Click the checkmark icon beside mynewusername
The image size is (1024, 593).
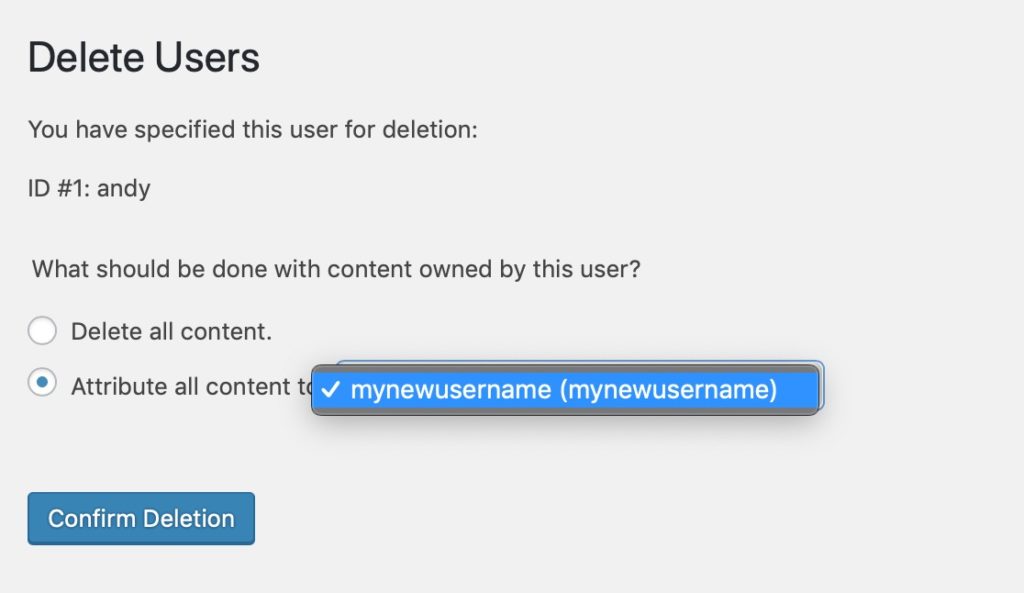click(333, 389)
